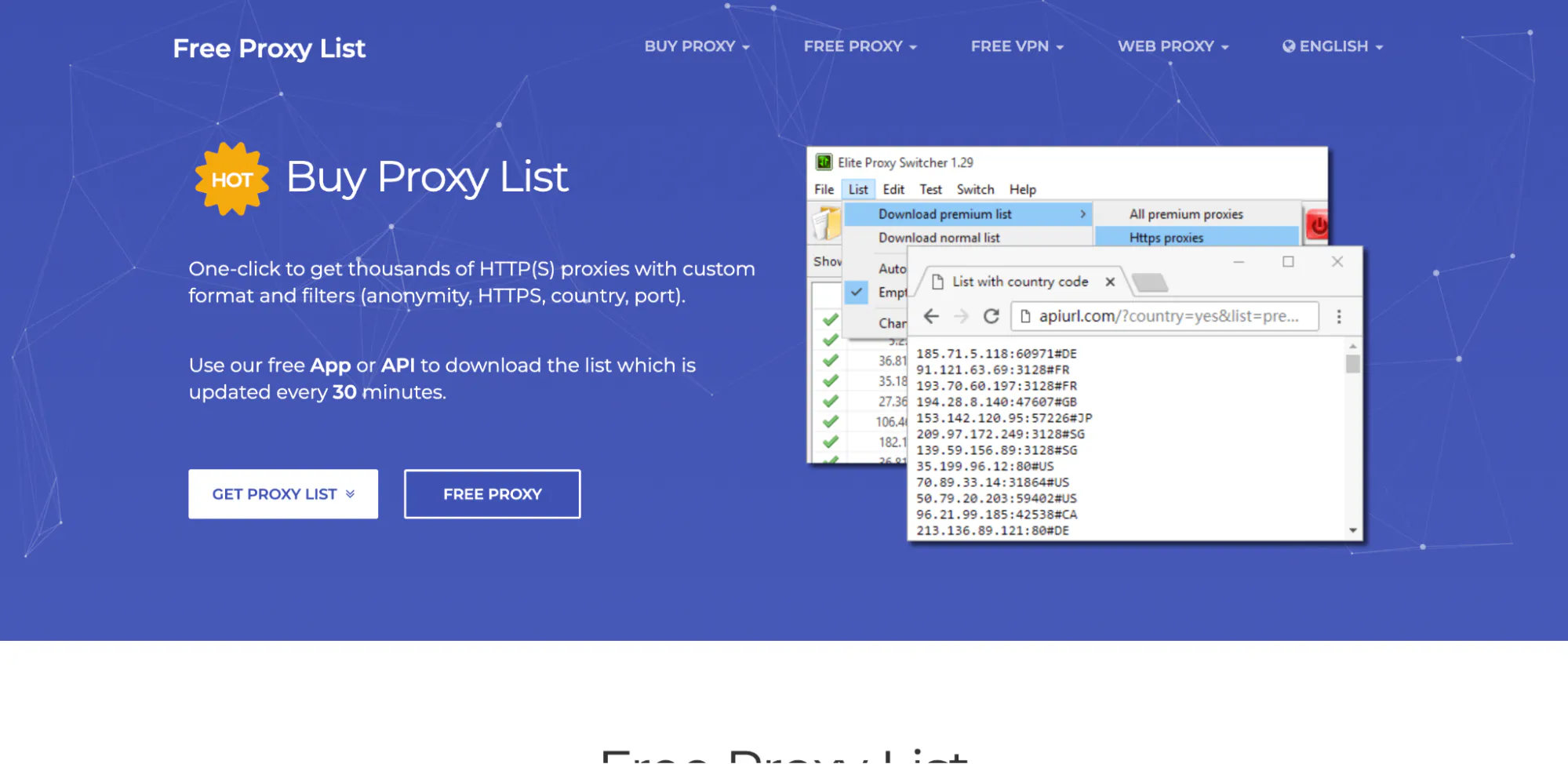Open the Test menu in Elite Proxy Switcher
This screenshot has width=1568, height=764.
tap(930, 189)
